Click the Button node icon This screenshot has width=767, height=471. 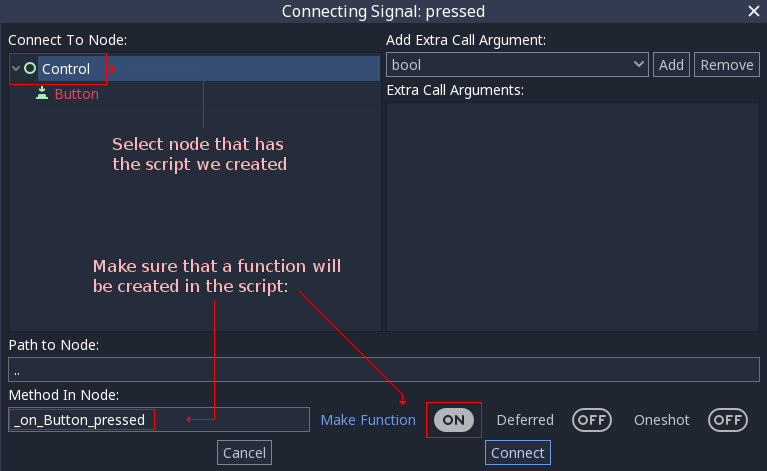[42, 93]
